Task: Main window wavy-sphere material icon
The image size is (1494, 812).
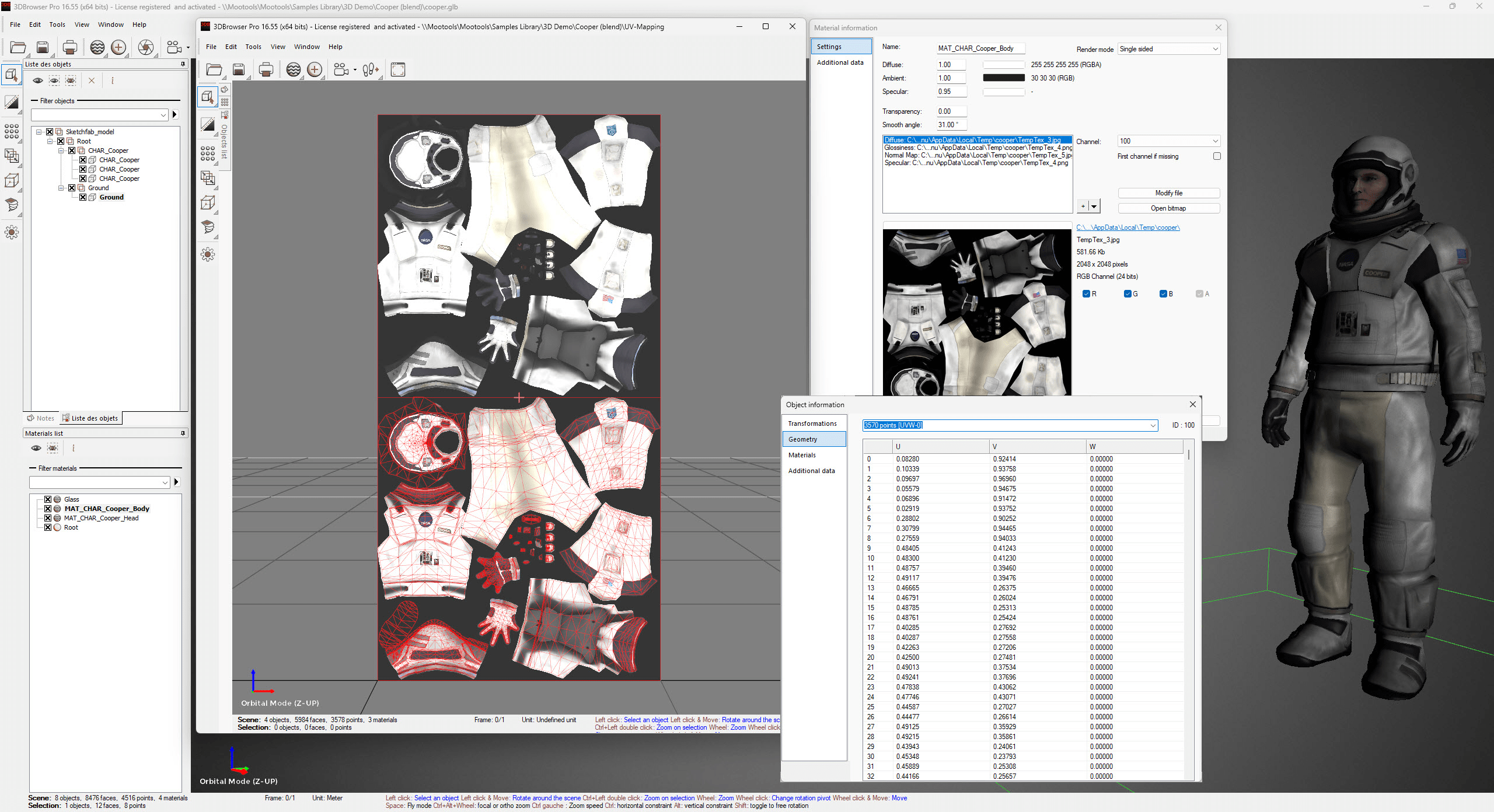Action: tap(97, 47)
